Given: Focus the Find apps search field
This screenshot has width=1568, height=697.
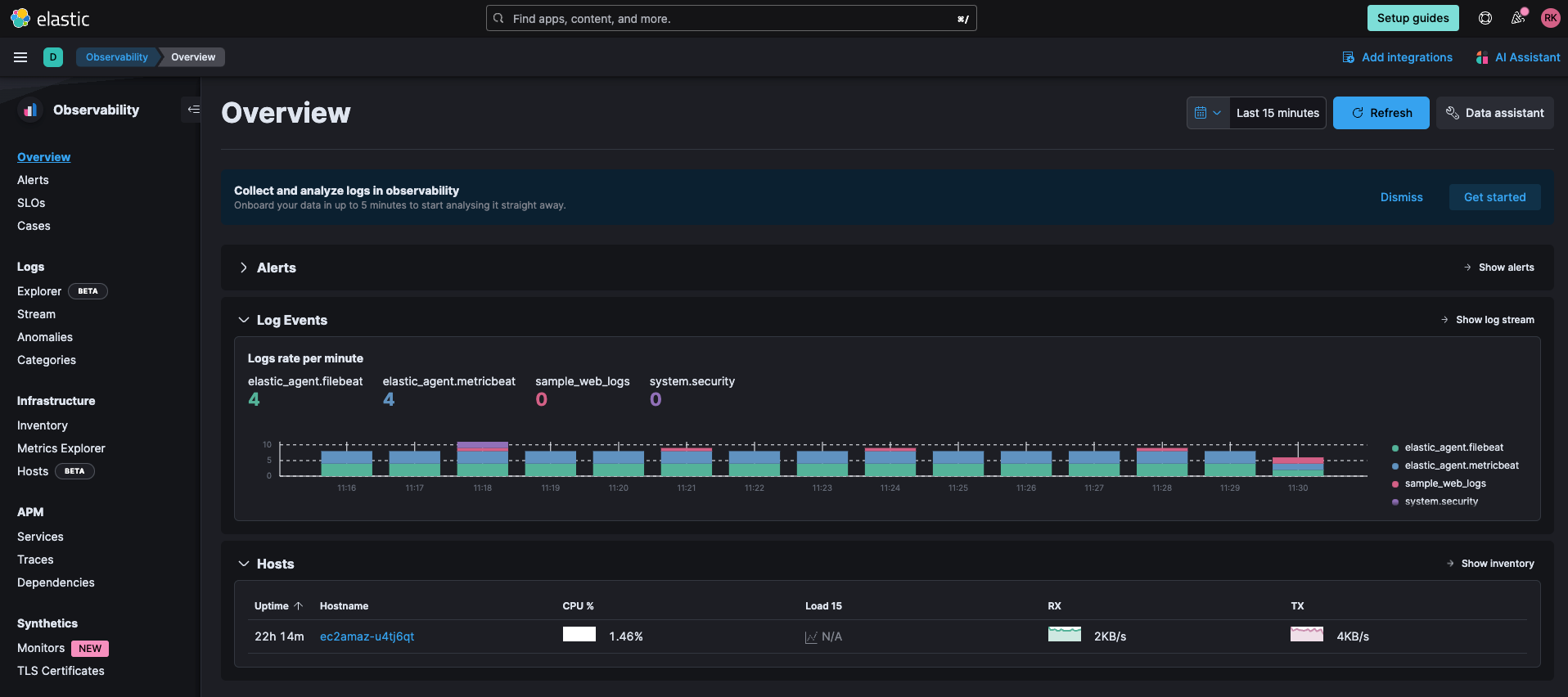Looking at the screenshot, I should (x=731, y=18).
